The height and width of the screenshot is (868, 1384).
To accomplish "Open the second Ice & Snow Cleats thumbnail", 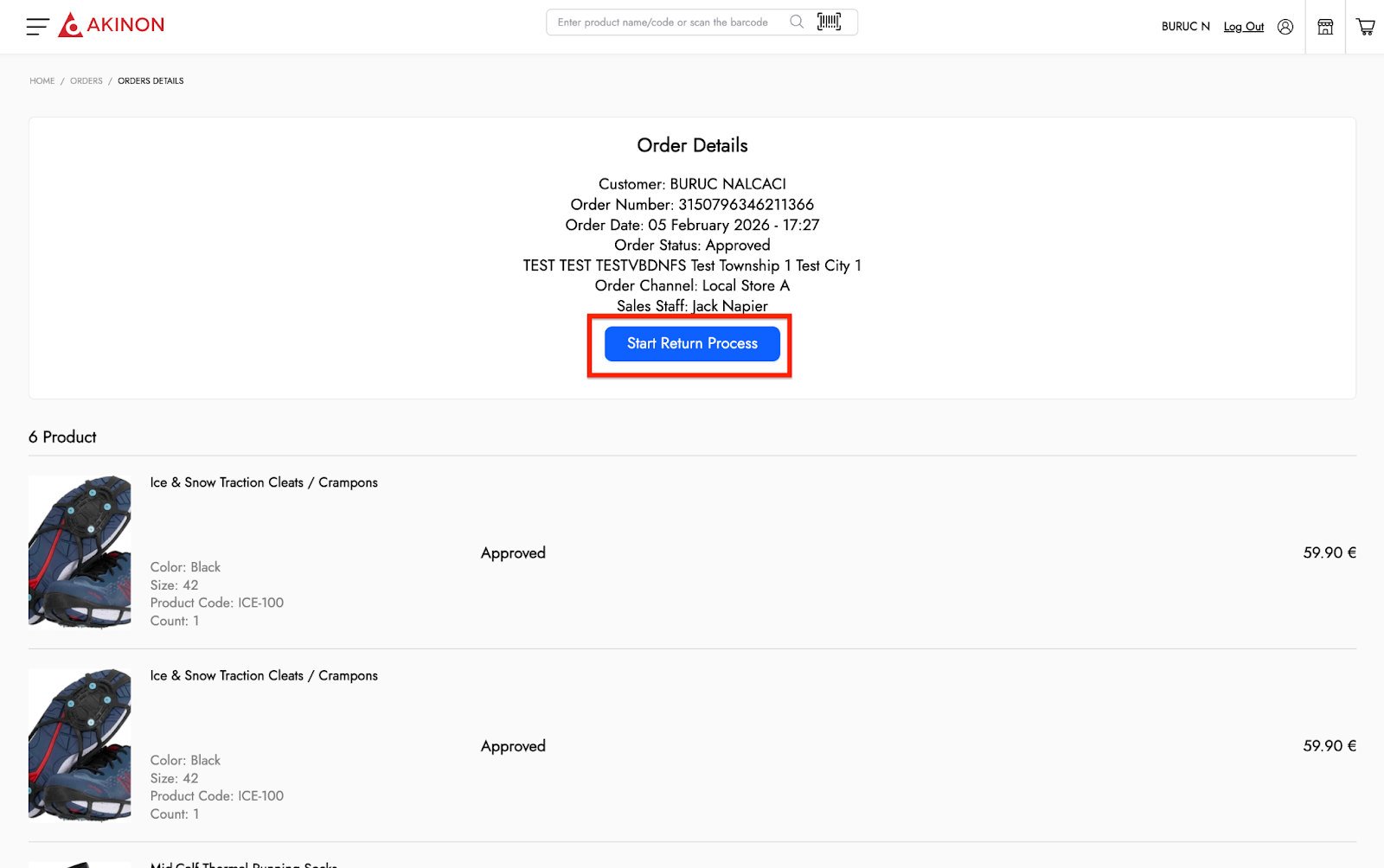I will click(x=80, y=744).
